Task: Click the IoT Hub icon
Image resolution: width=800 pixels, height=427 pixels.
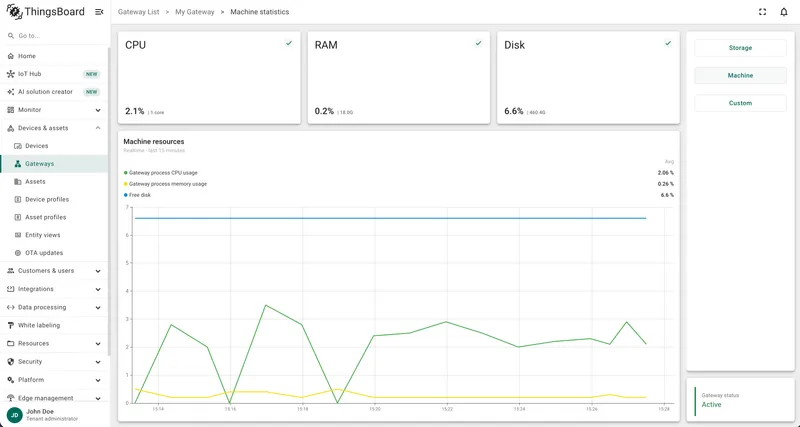Action: point(11,74)
